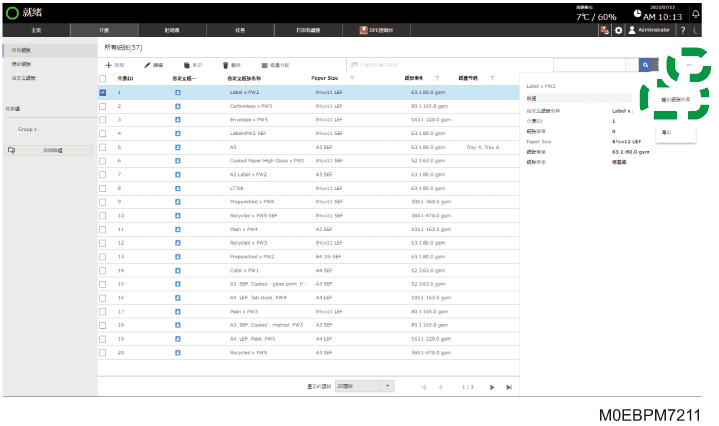
Task: Check the Envelope x PW5 row checkbox
Action: tap(103, 120)
